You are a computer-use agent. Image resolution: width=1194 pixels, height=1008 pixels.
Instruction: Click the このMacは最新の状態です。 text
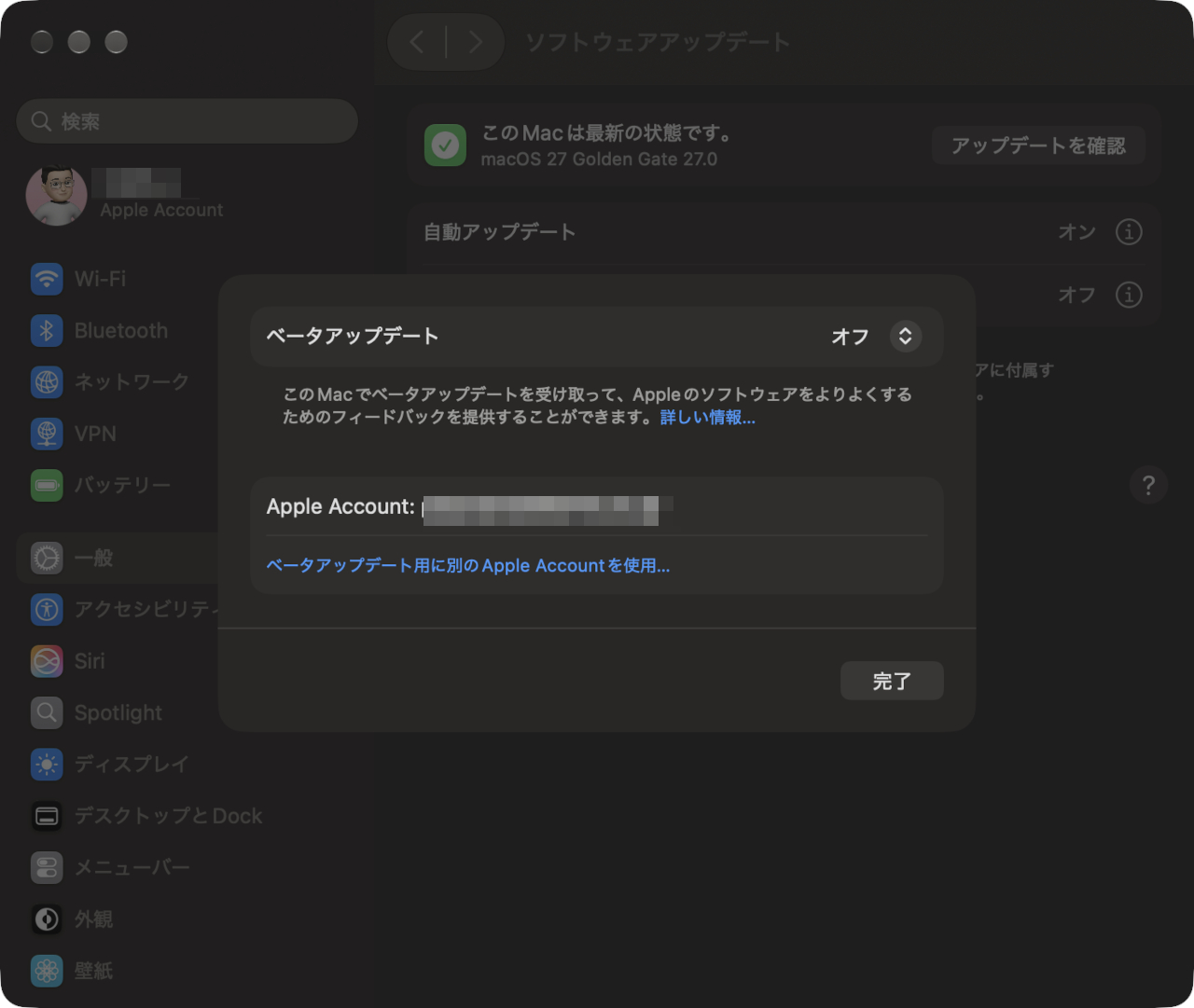(x=606, y=132)
